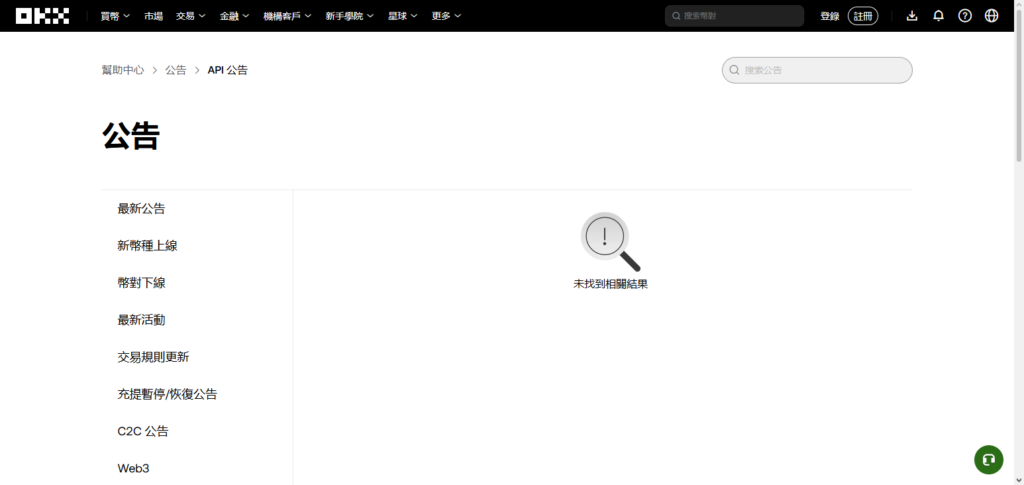
Task: Expand the 星球 dropdown menu
Action: [x=402, y=16]
